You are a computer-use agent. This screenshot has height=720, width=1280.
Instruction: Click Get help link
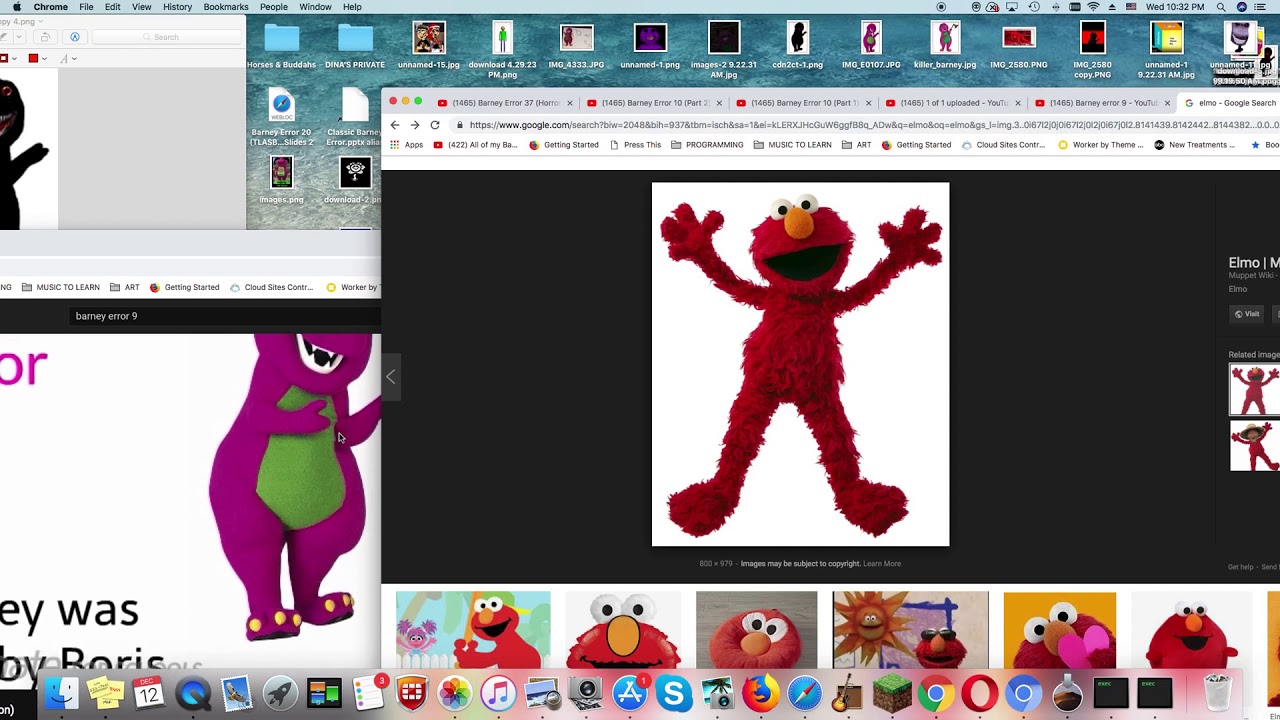(1240, 567)
